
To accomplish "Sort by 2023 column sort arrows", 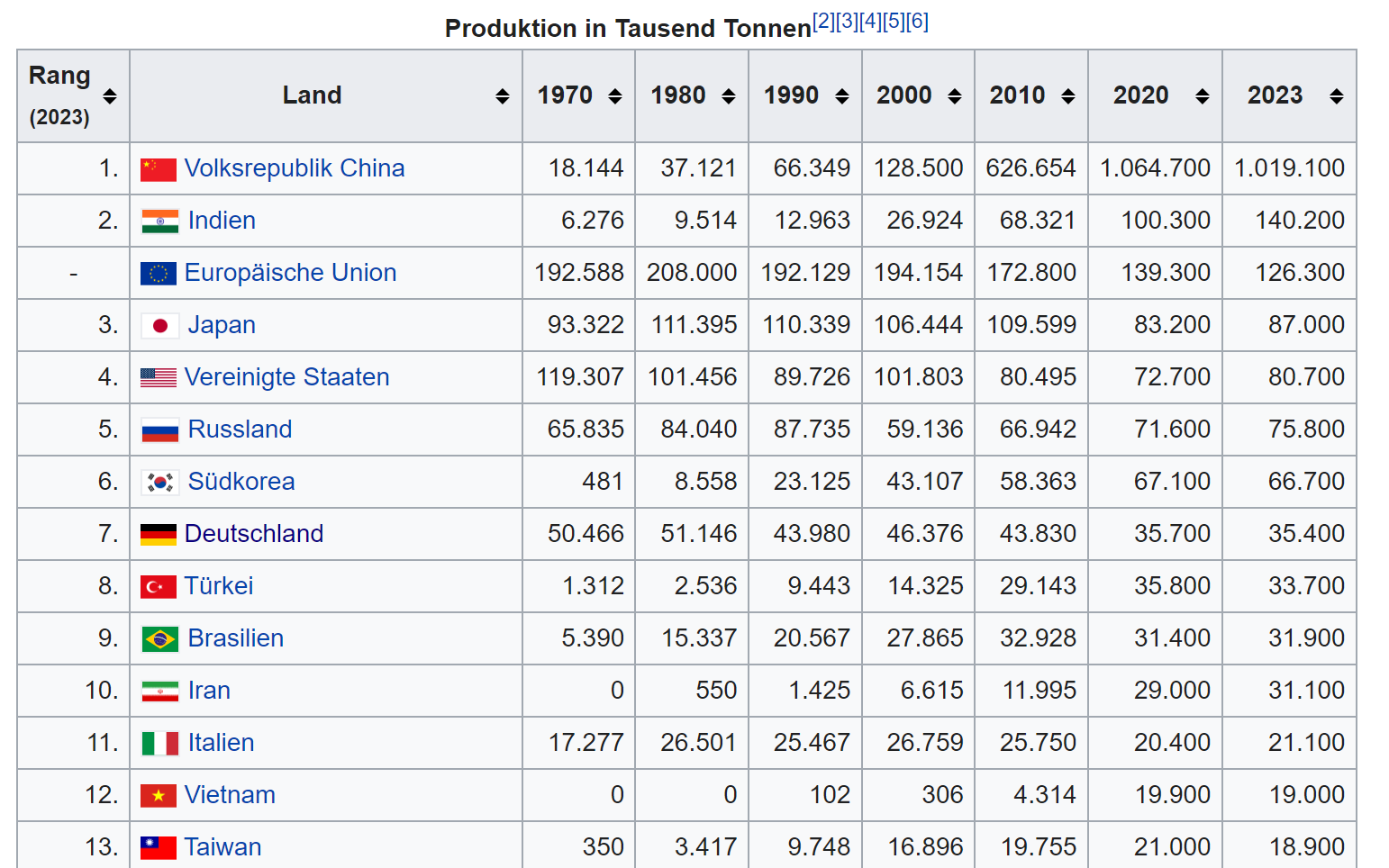I will tap(1337, 96).
